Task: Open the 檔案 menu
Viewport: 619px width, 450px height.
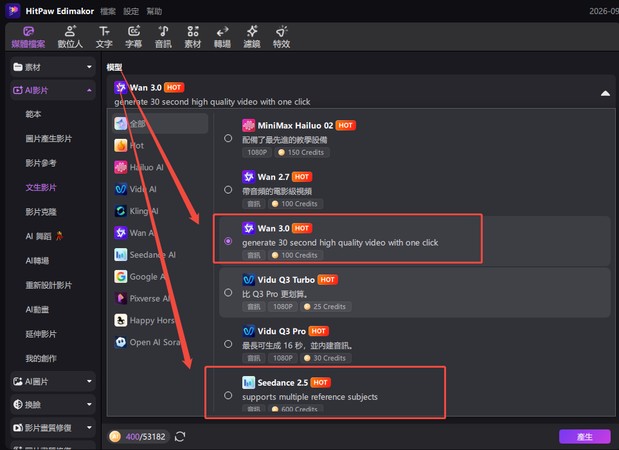Action: (108, 11)
